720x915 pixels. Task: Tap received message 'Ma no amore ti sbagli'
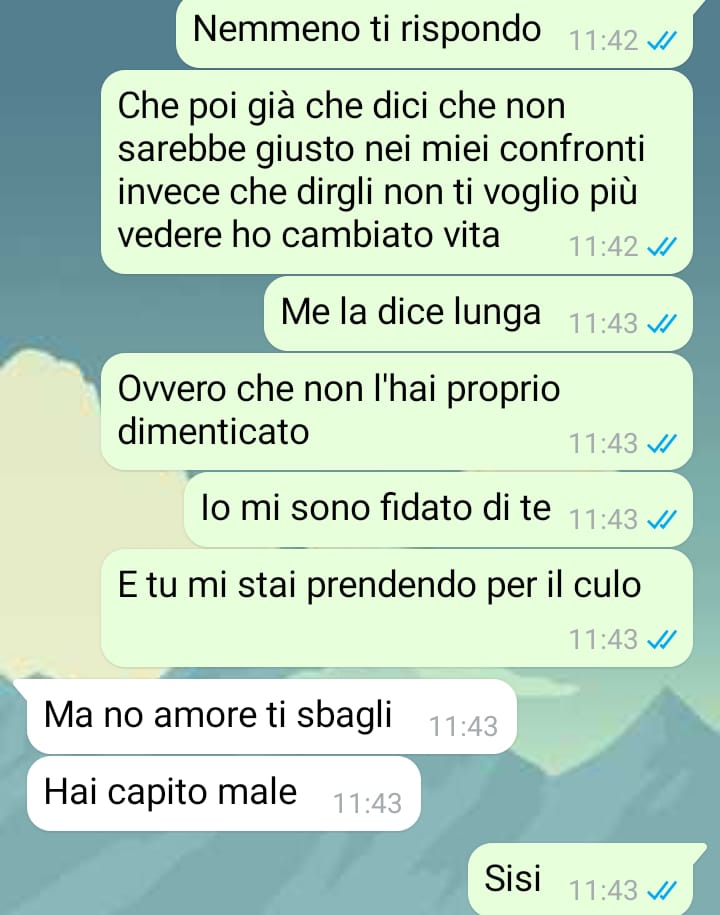pyautogui.click(x=271, y=716)
